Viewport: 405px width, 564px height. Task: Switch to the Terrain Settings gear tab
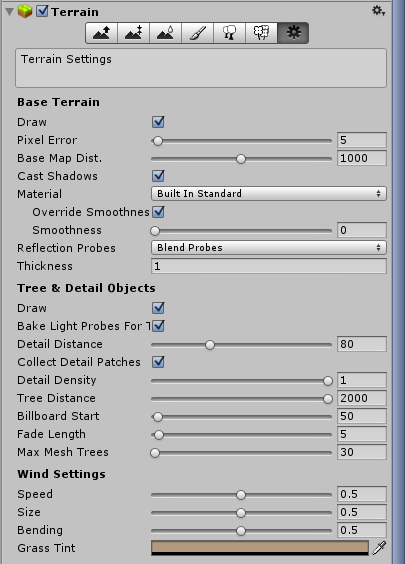click(293, 33)
